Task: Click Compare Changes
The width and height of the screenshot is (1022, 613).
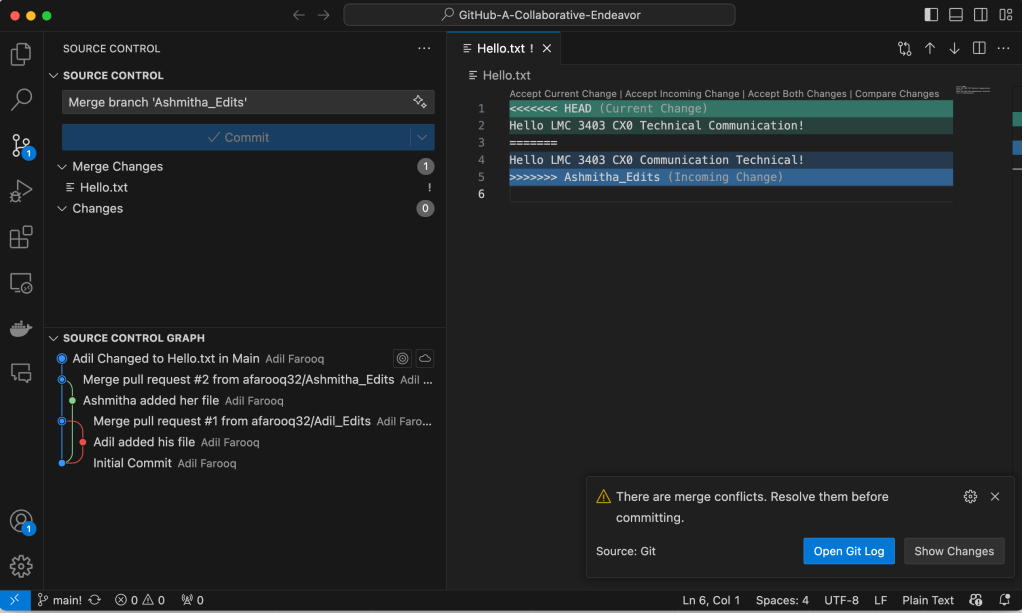Action: click(897, 94)
